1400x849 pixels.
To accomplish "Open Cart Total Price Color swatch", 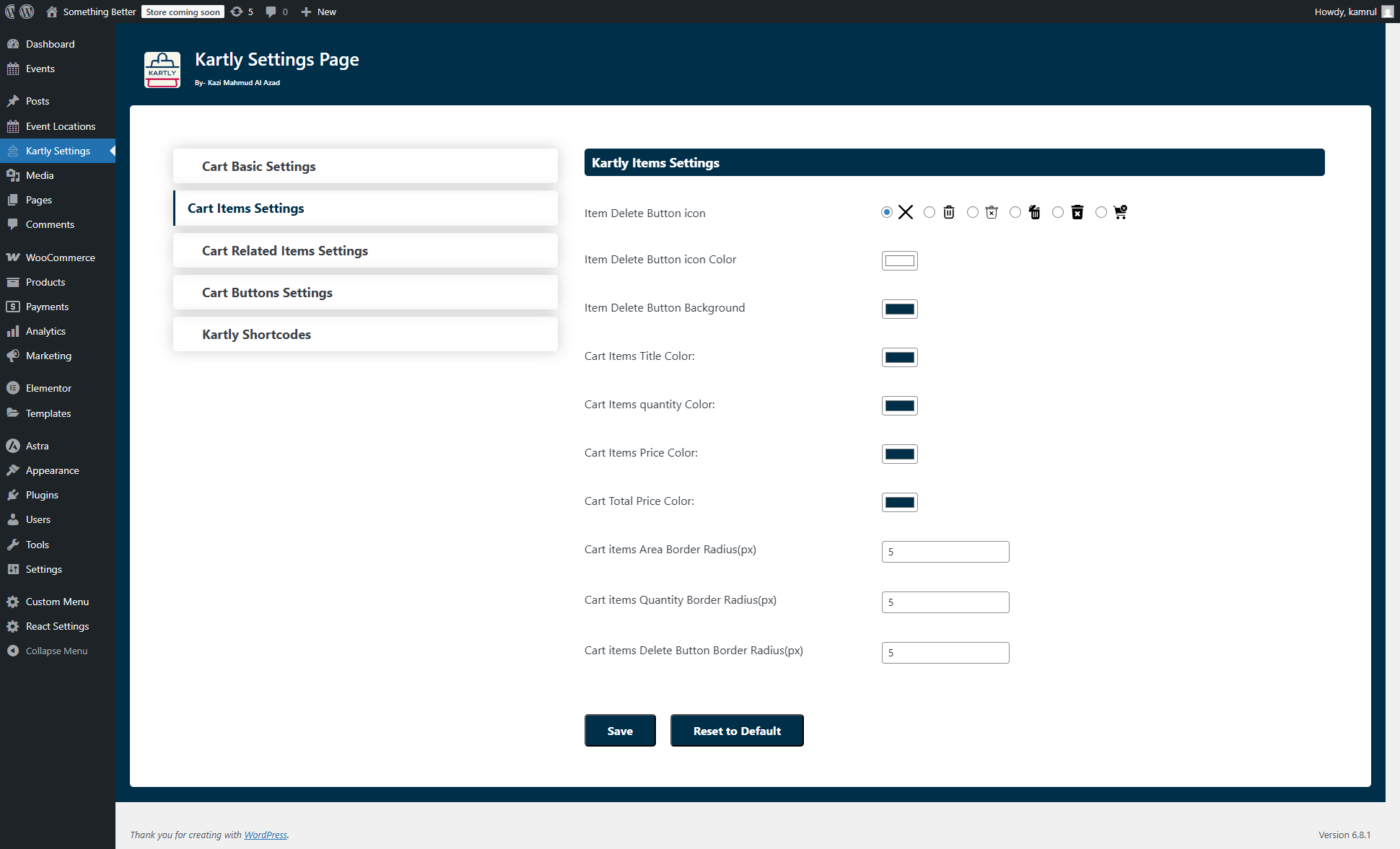I will click(x=900, y=502).
